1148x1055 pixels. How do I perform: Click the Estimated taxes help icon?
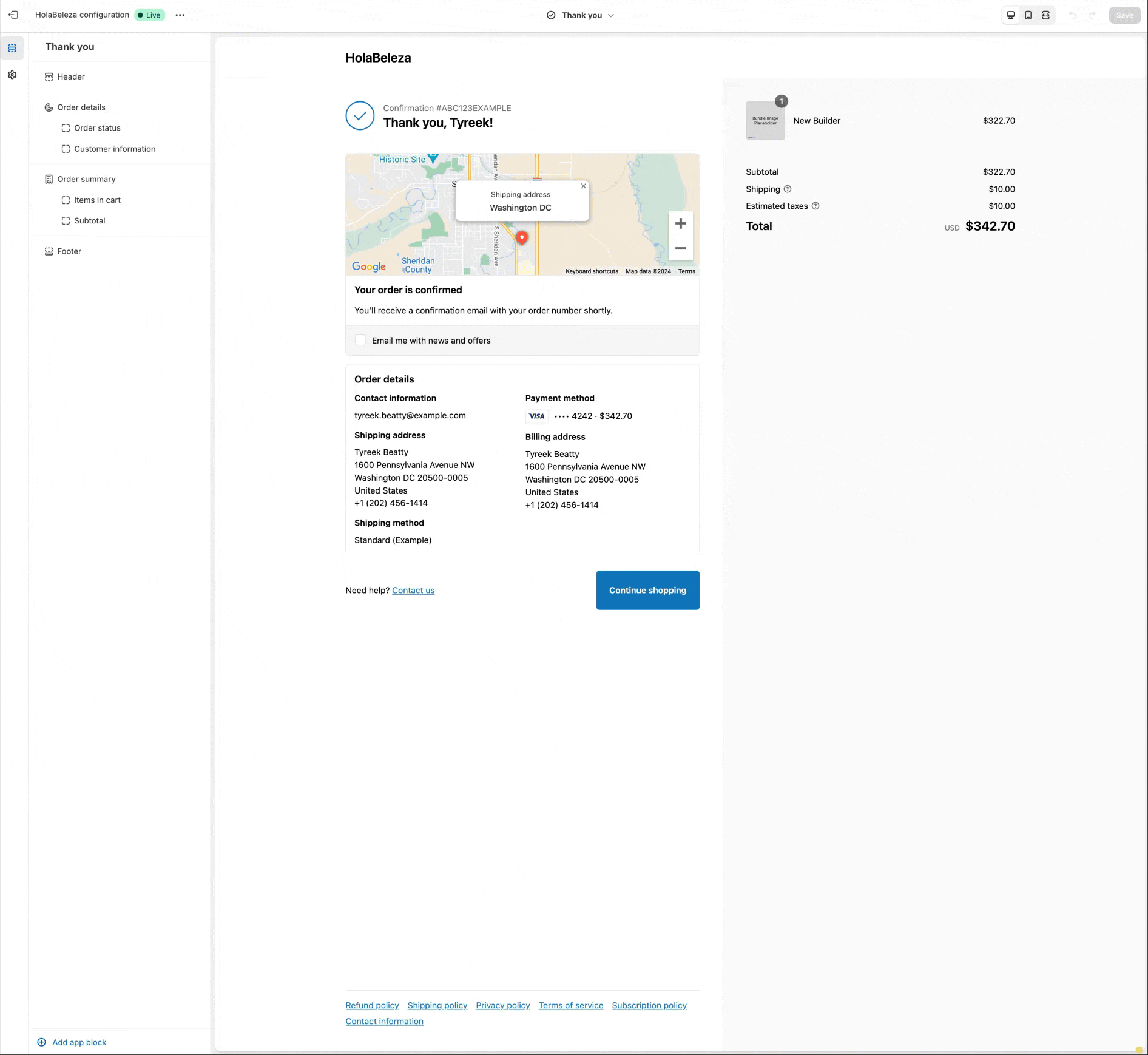(x=815, y=206)
